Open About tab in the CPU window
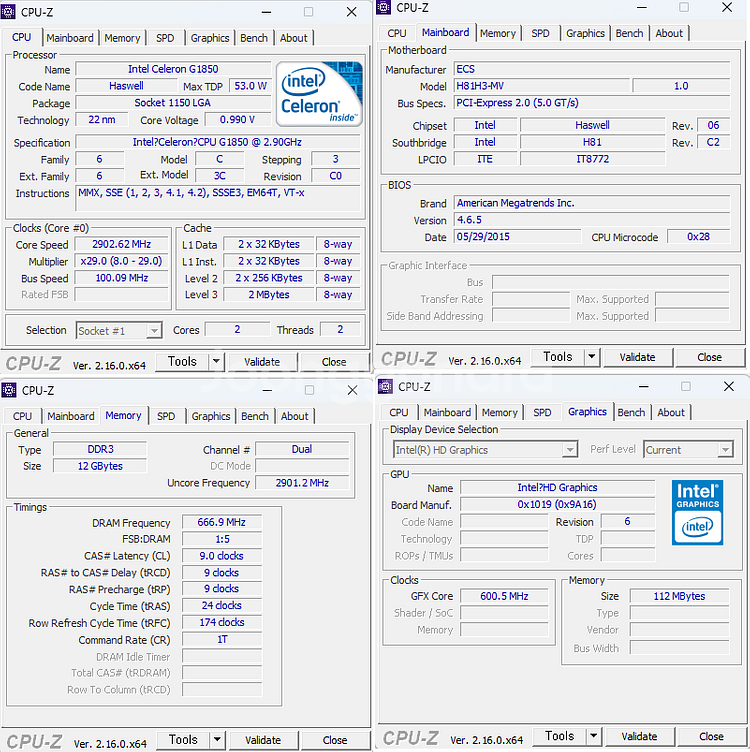 [293, 38]
